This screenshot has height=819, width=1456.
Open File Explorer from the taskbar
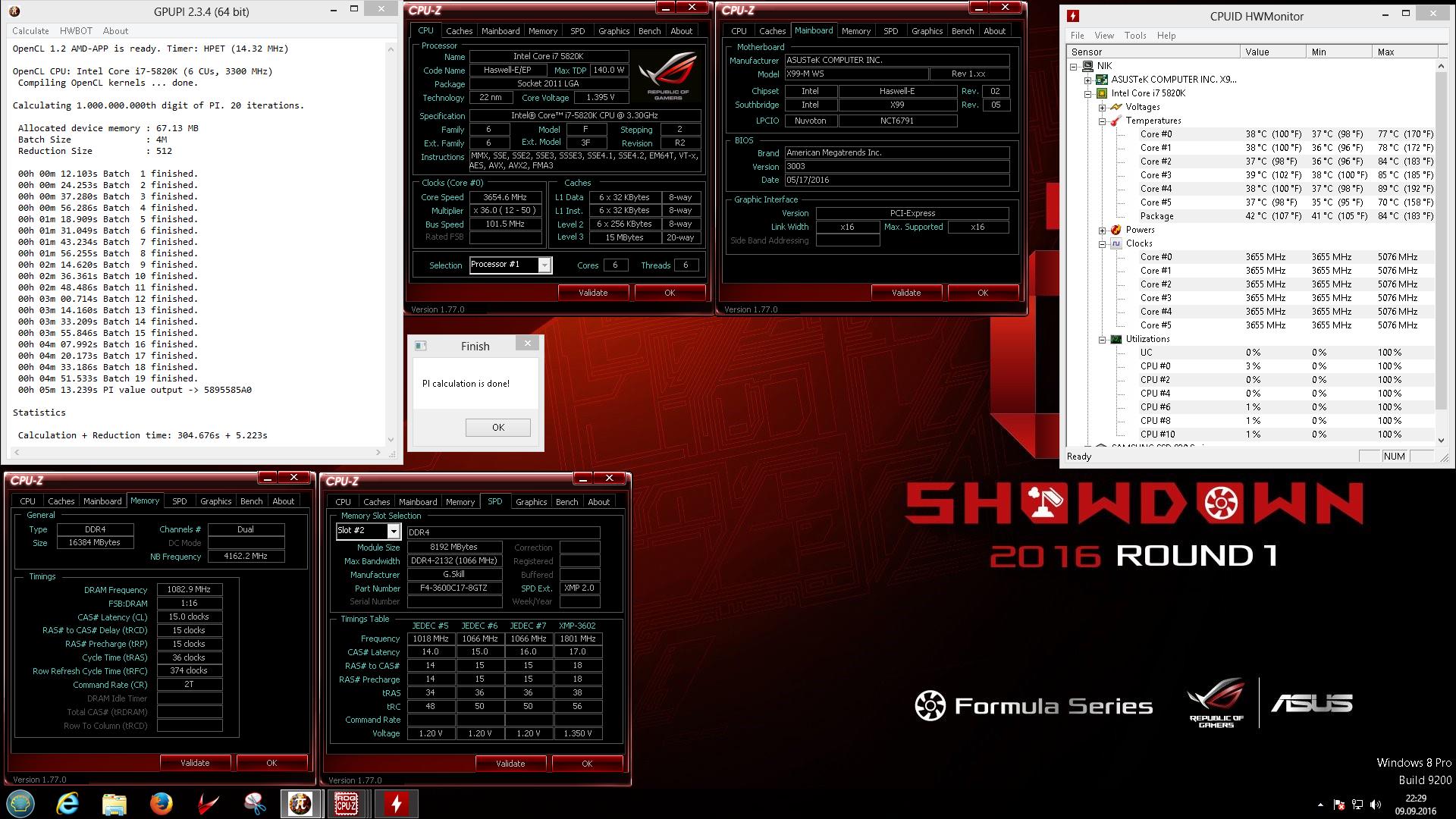point(115,803)
